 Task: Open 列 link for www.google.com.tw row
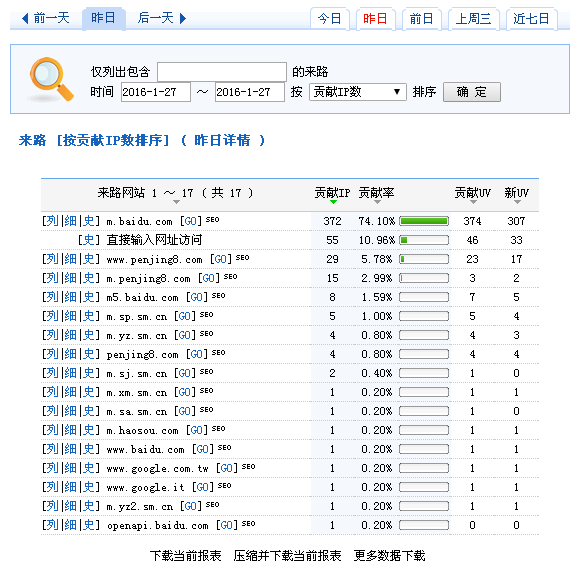coord(52,468)
